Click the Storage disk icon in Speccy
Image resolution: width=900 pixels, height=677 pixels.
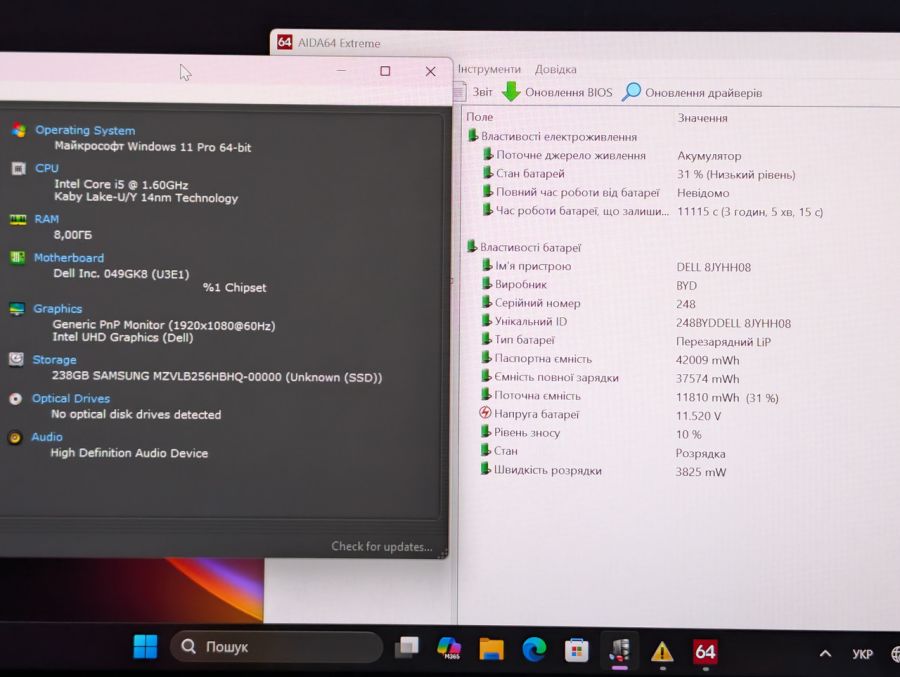[16, 359]
